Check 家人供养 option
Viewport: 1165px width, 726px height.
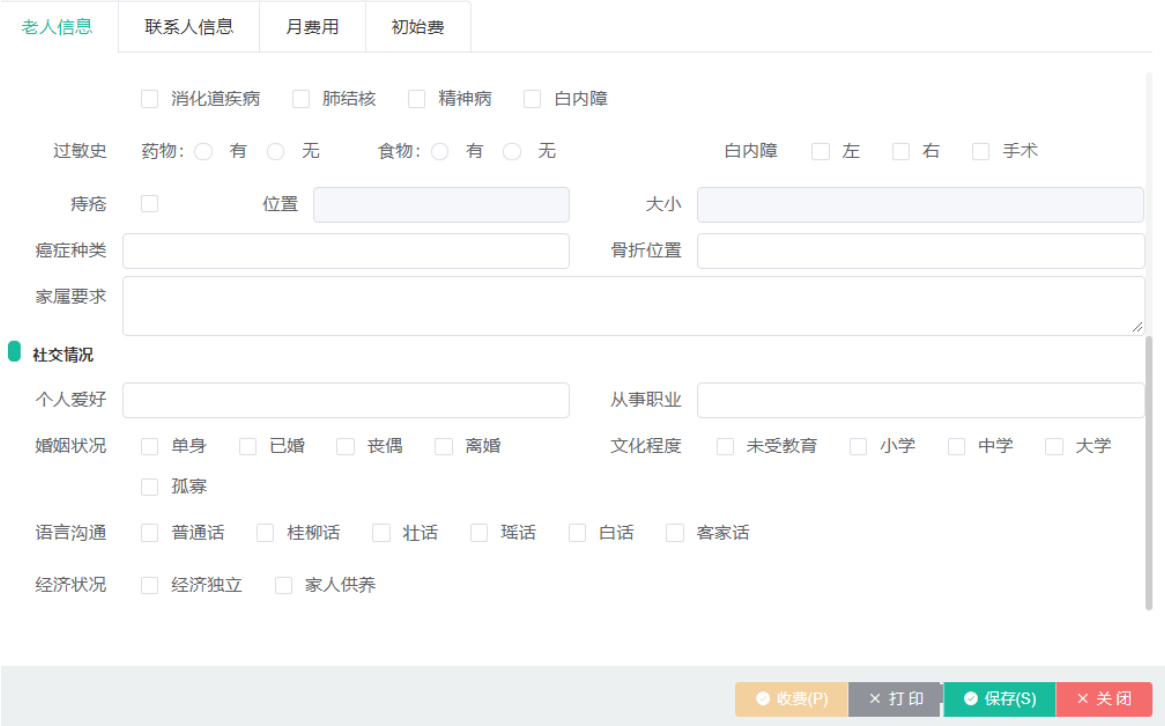point(283,586)
